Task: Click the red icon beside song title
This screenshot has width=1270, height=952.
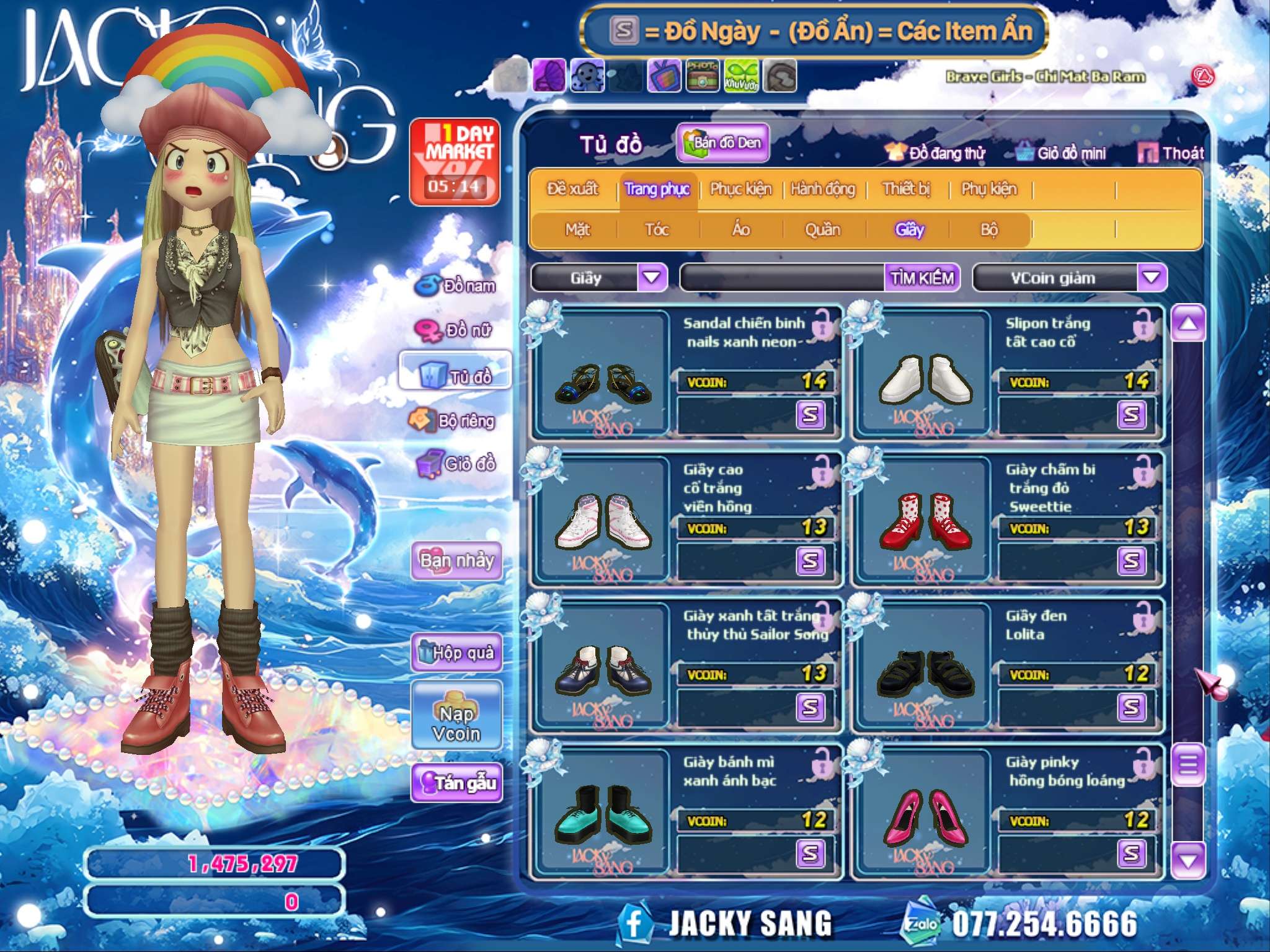Action: click(x=1203, y=77)
